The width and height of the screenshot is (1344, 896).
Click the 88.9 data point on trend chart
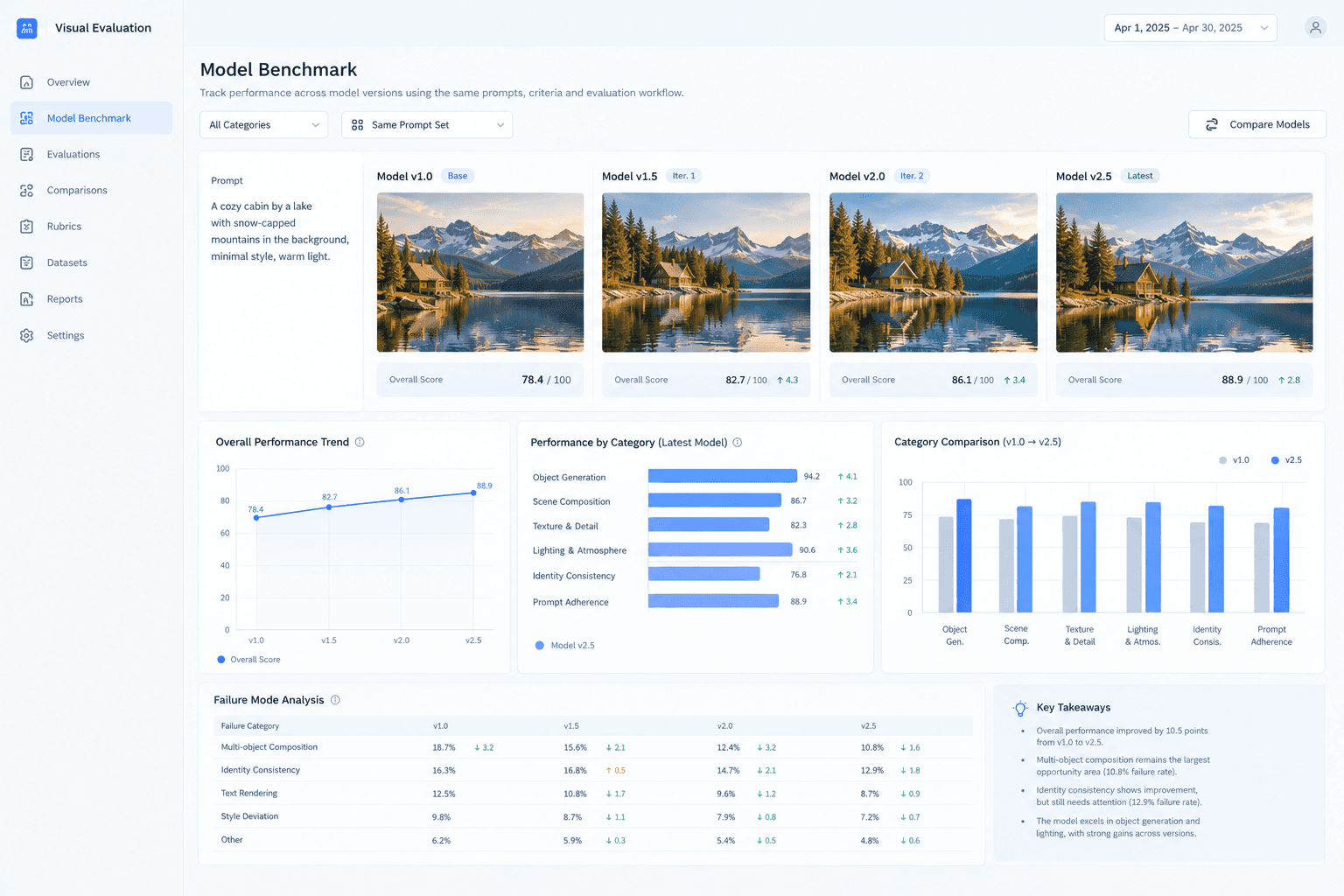coord(474,493)
